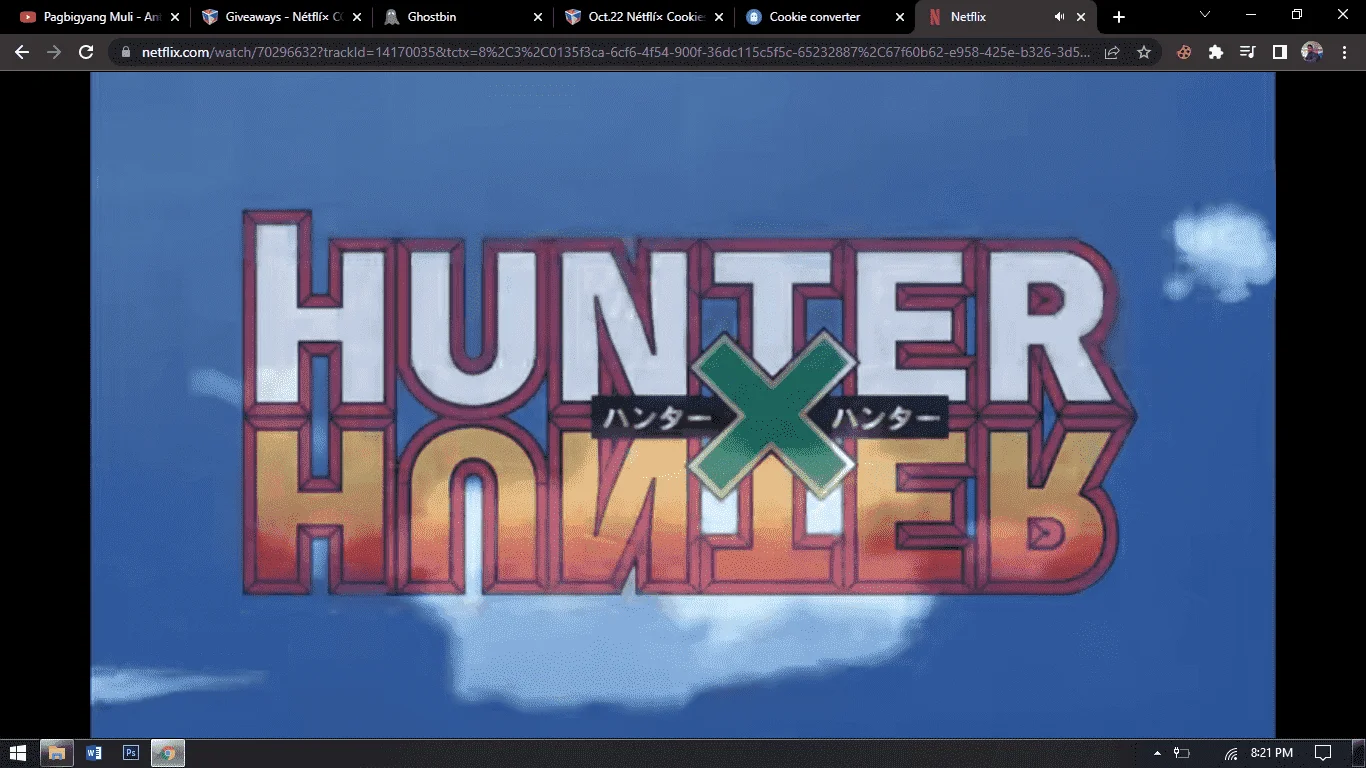Image resolution: width=1366 pixels, height=768 pixels.
Task: Select the Chrome taskbar icon
Action: (x=168, y=753)
